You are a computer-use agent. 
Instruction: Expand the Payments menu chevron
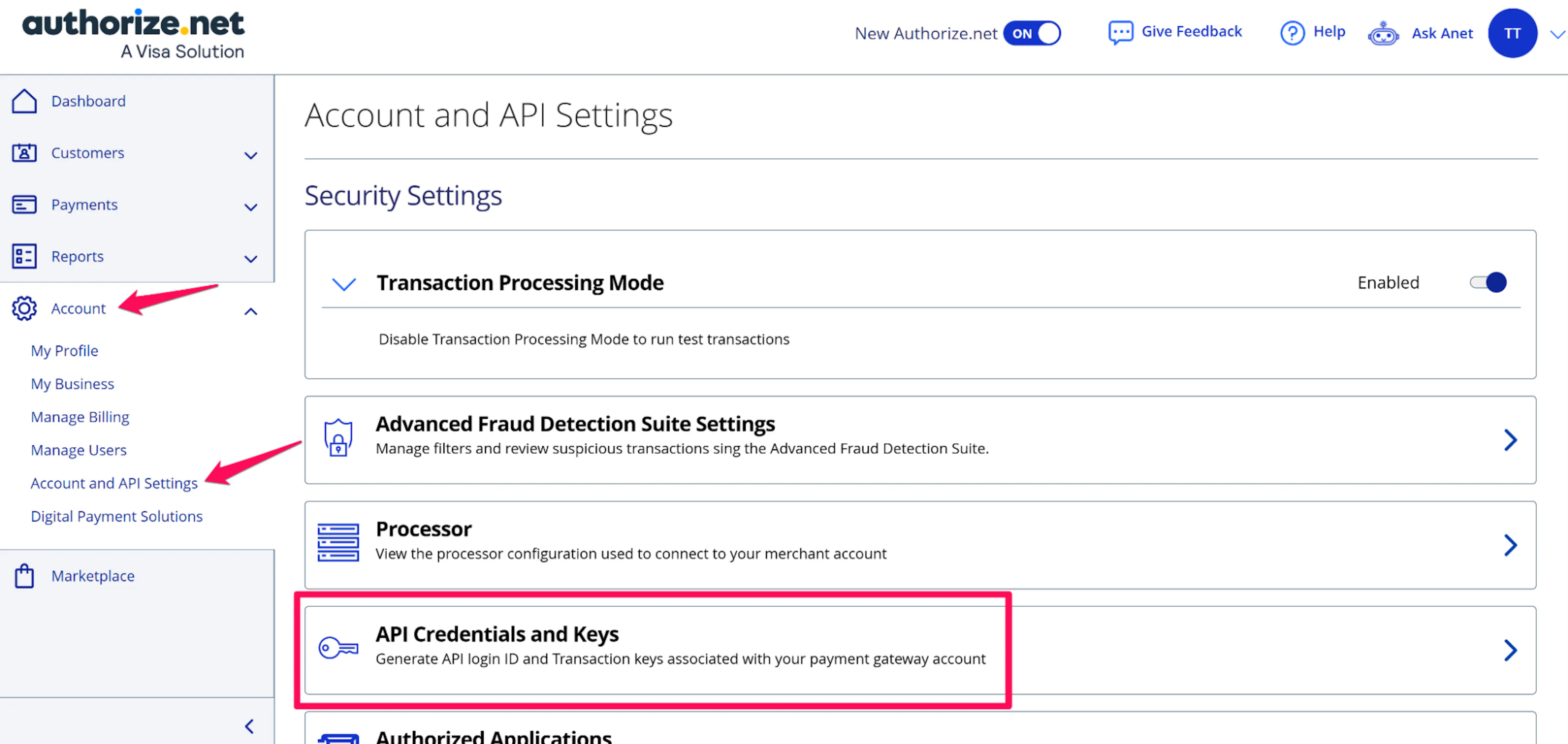coord(250,208)
